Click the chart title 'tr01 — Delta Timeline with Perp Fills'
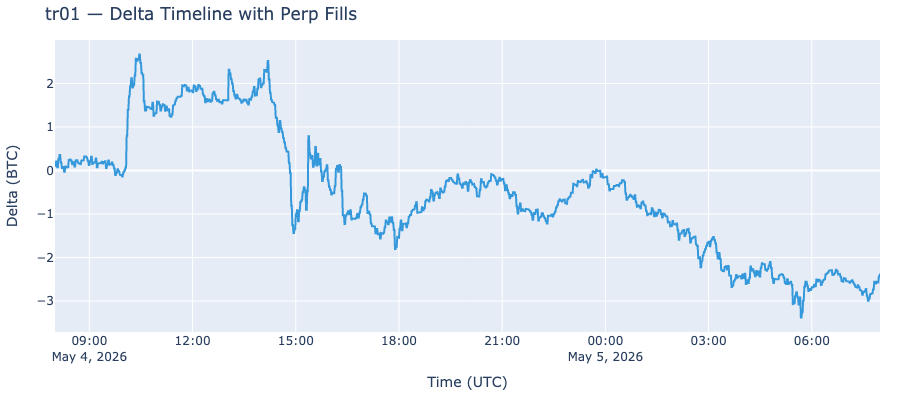 [200, 14]
